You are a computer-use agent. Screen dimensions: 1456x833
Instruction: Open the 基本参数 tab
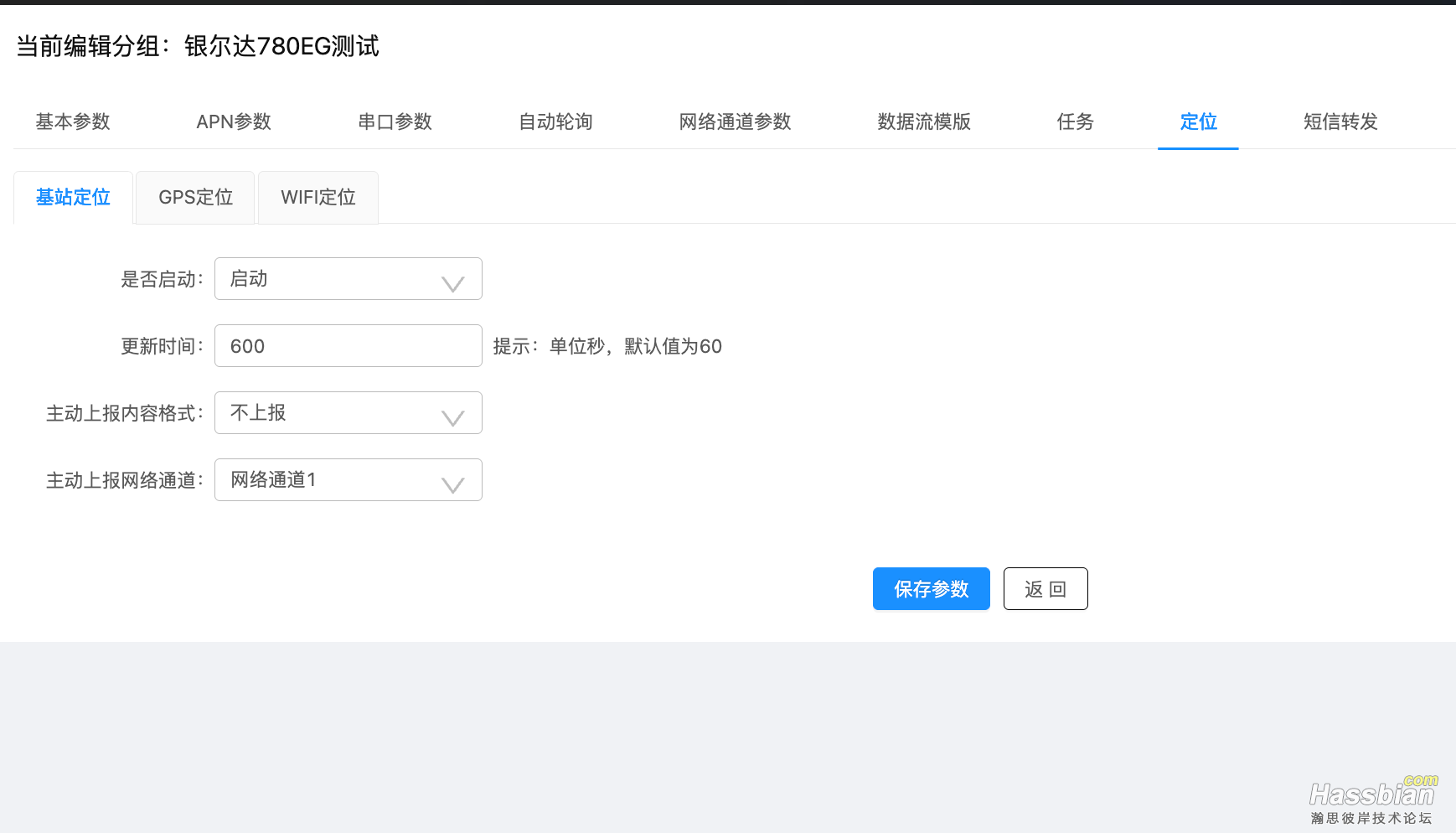pyautogui.click(x=73, y=122)
